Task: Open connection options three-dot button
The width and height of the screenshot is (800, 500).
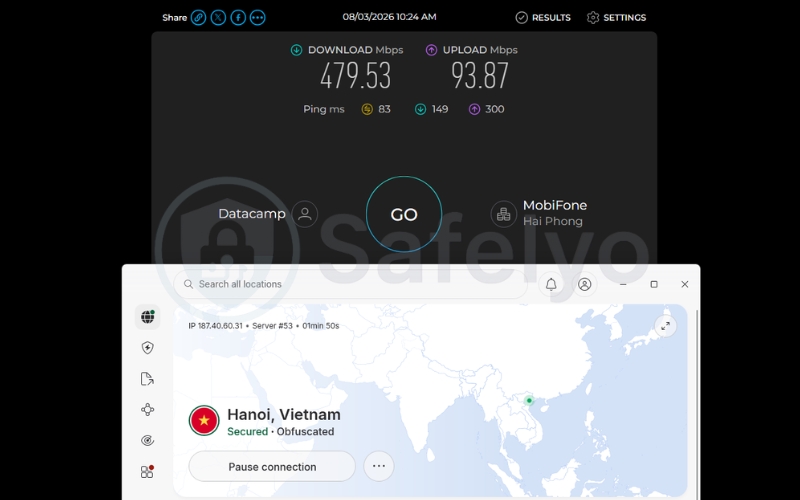Action: tap(379, 466)
